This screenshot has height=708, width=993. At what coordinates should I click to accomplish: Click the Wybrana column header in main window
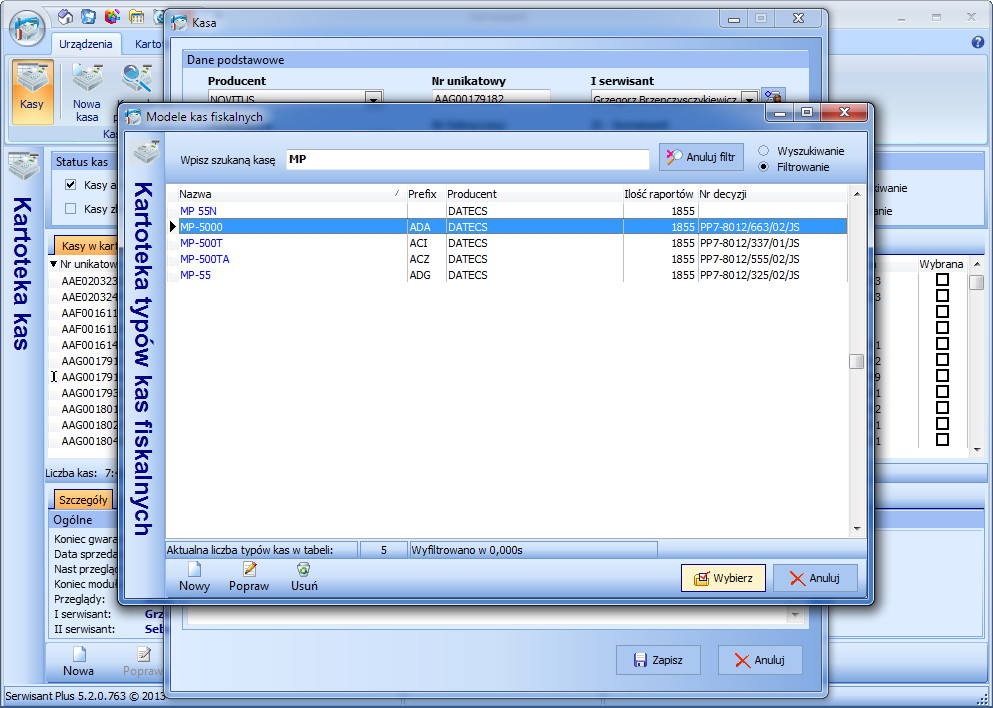click(x=941, y=264)
